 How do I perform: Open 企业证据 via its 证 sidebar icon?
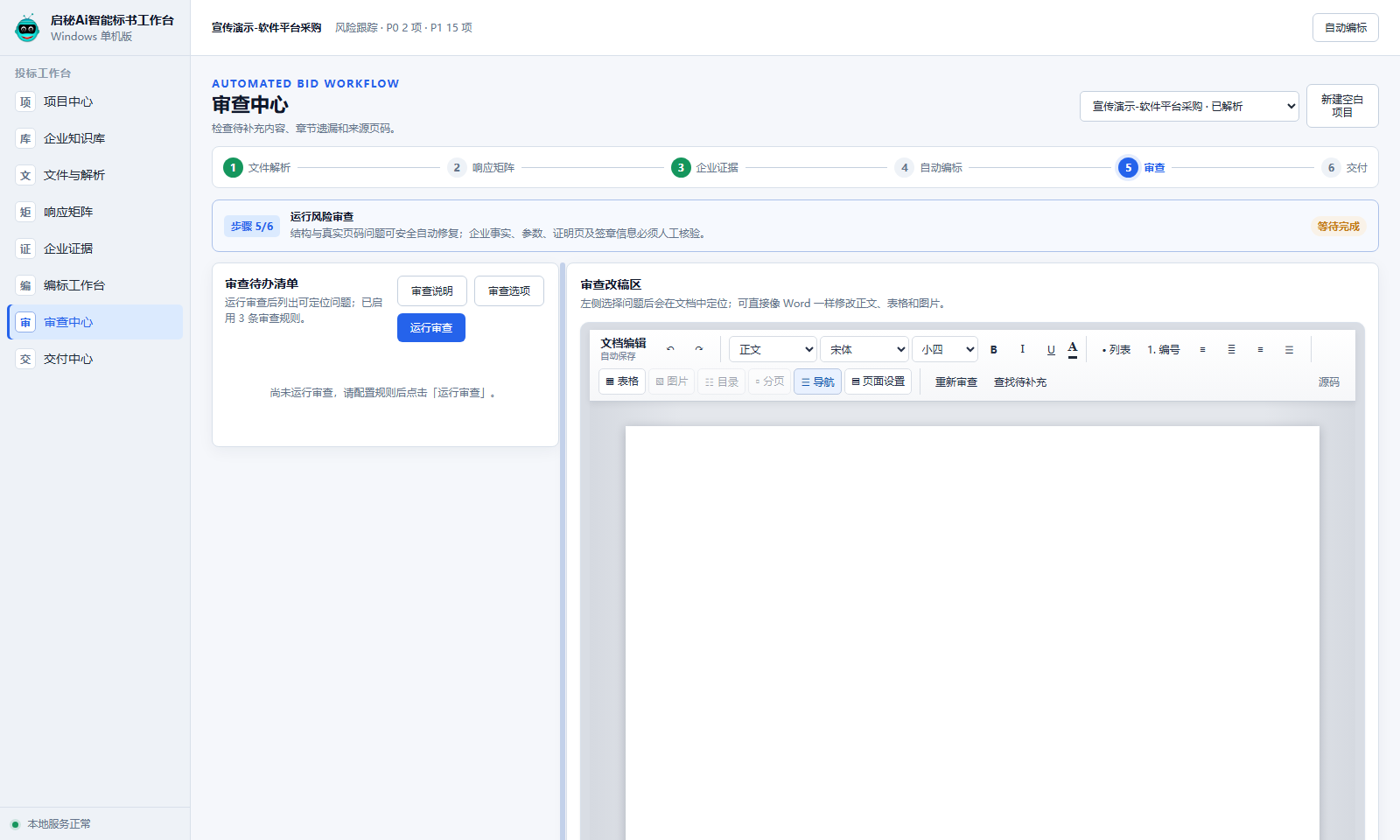point(25,248)
